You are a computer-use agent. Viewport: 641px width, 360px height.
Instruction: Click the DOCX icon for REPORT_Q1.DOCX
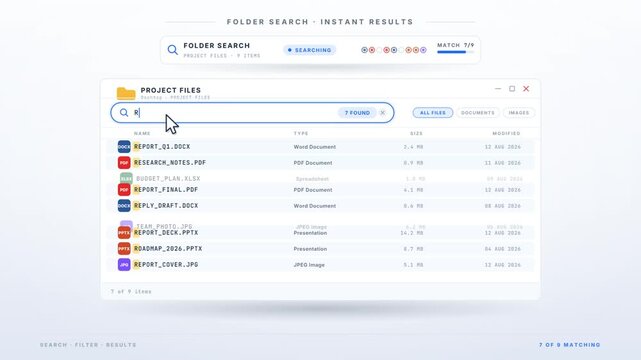tap(124, 147)
